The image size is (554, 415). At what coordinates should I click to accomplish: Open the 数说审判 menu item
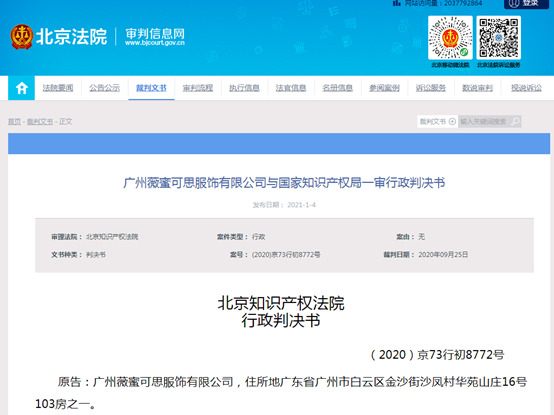(x=478, y=88)
